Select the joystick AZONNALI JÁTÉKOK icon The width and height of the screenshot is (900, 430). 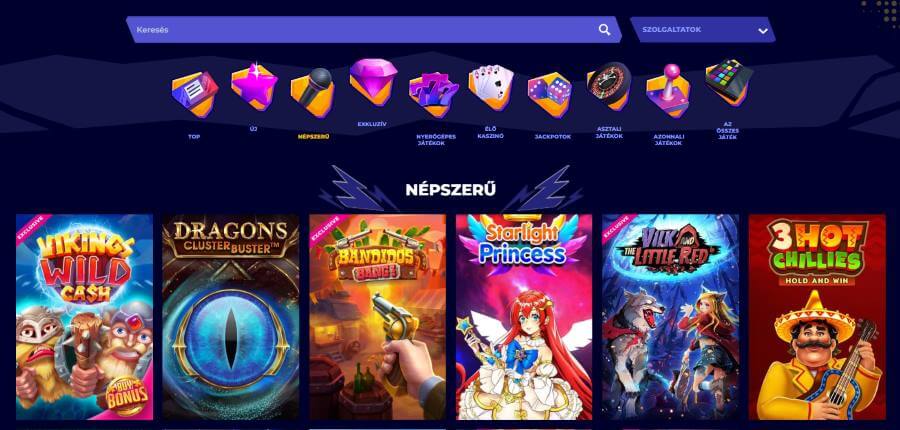(668, 91)
